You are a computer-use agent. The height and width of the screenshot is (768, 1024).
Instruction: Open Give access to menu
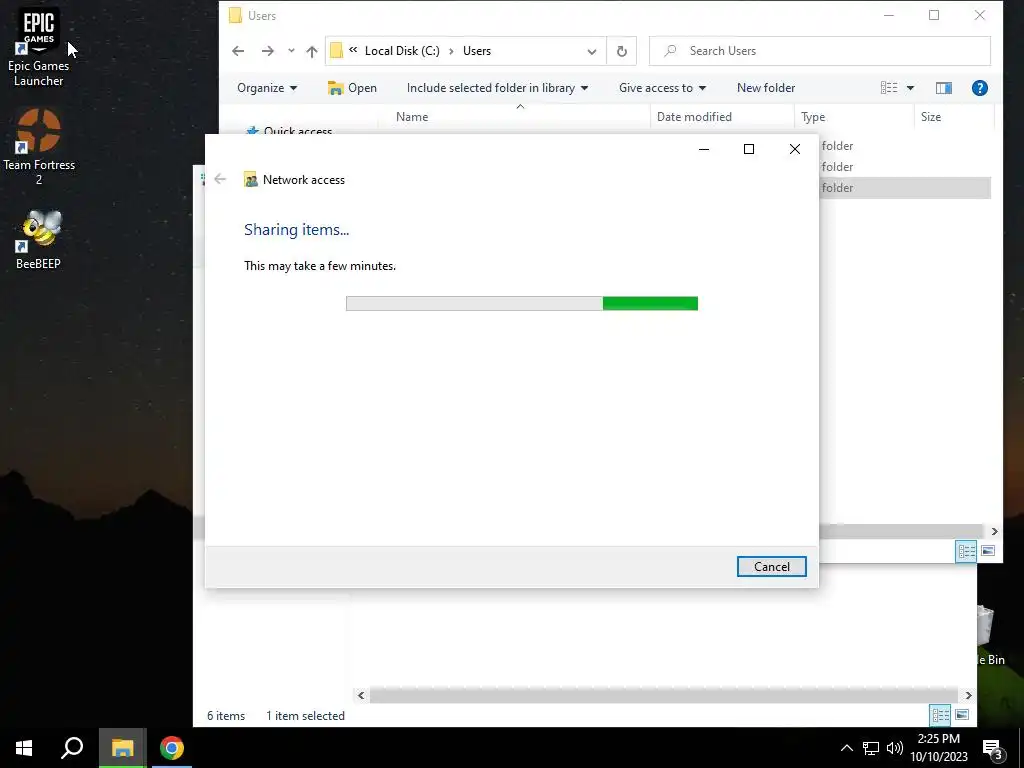click(662, 88)
